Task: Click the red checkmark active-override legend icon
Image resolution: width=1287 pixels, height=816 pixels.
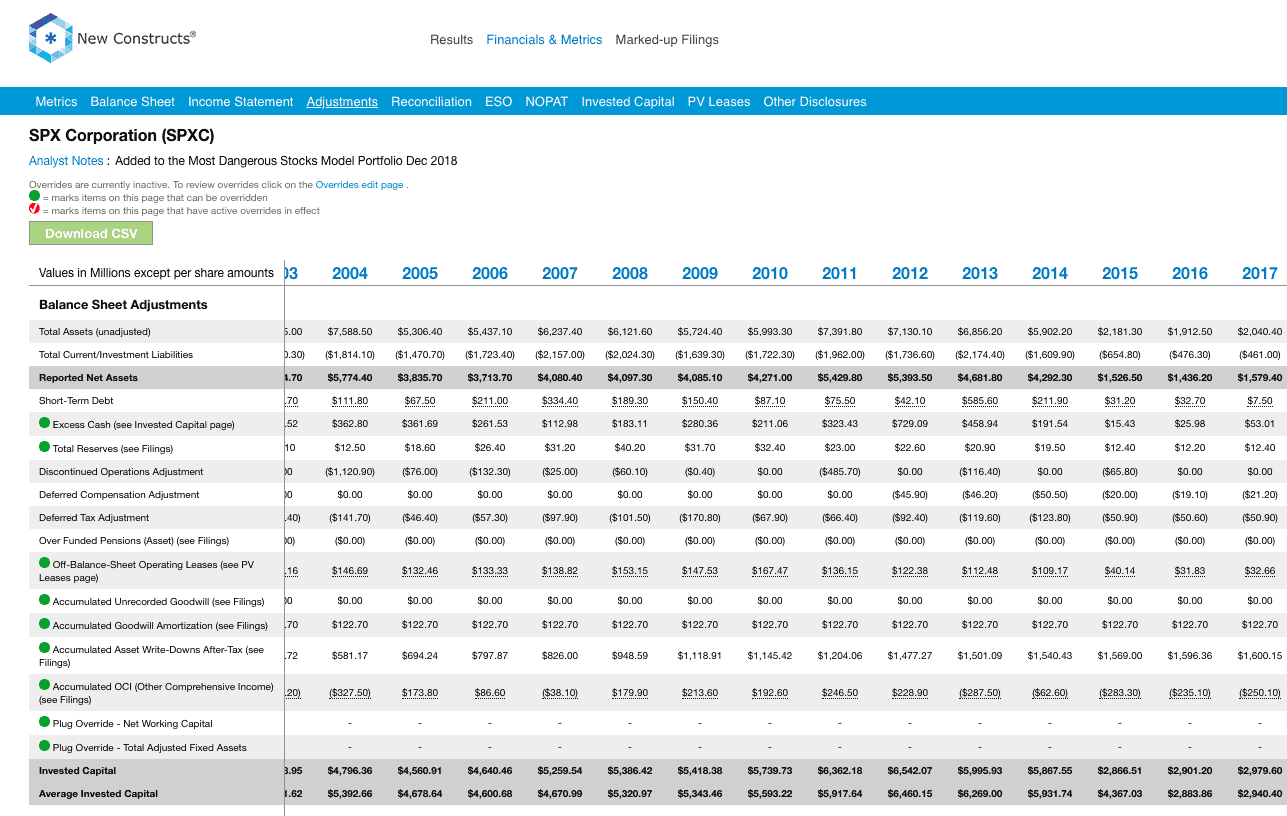Action: tap(35, 210)
